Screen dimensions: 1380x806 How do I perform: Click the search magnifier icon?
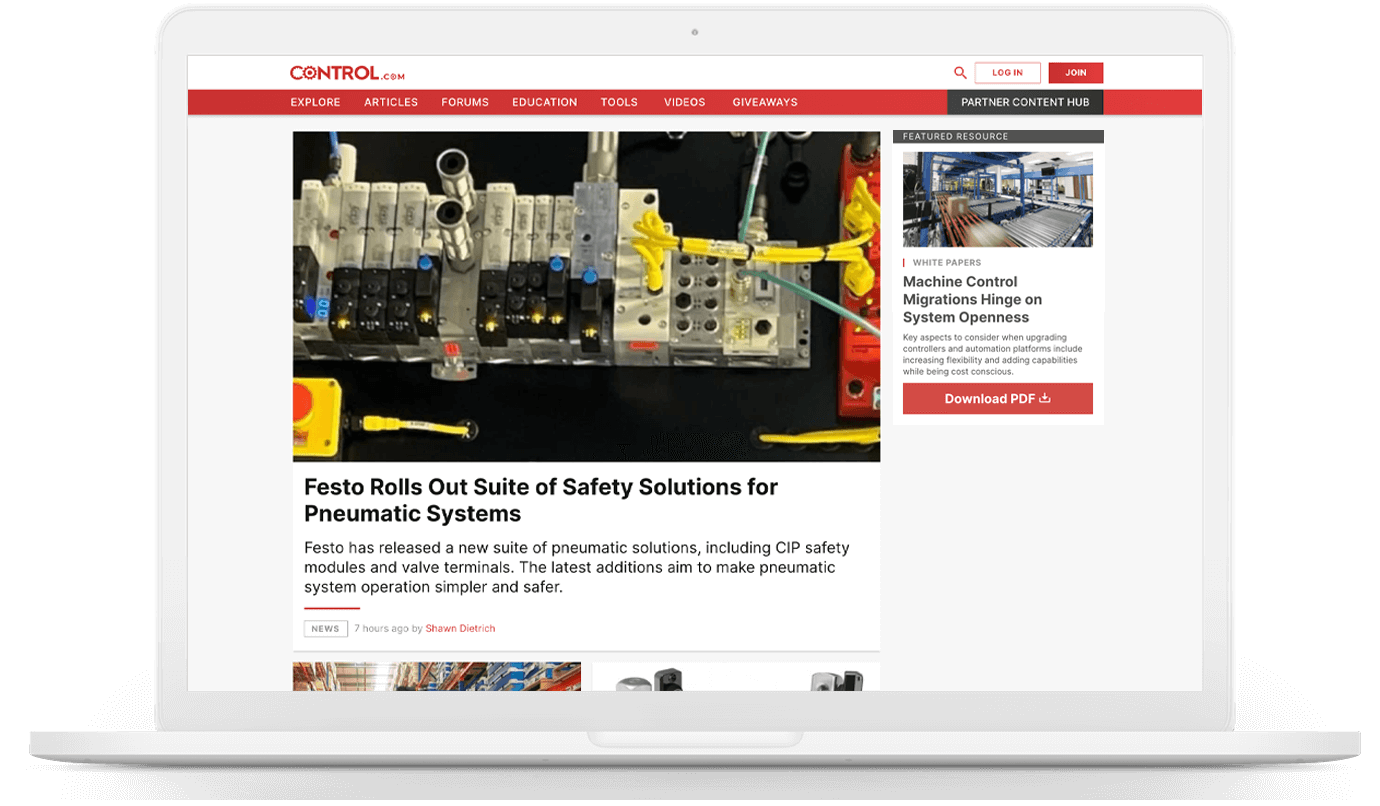click(960, 73)
